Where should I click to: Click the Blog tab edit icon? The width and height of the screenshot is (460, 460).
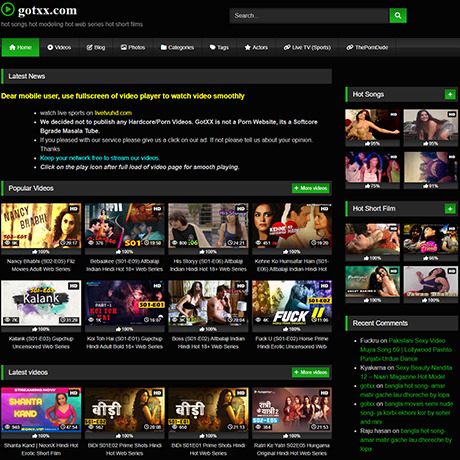tap(89, 47)
